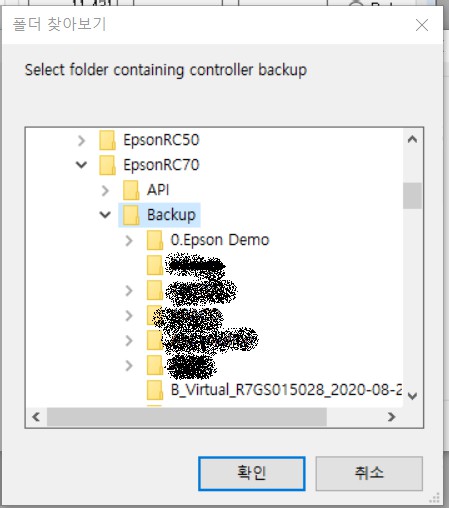Cancel using the 취소 button
Viewport: 449px width, 508px height.
click(x=369, y=474)
